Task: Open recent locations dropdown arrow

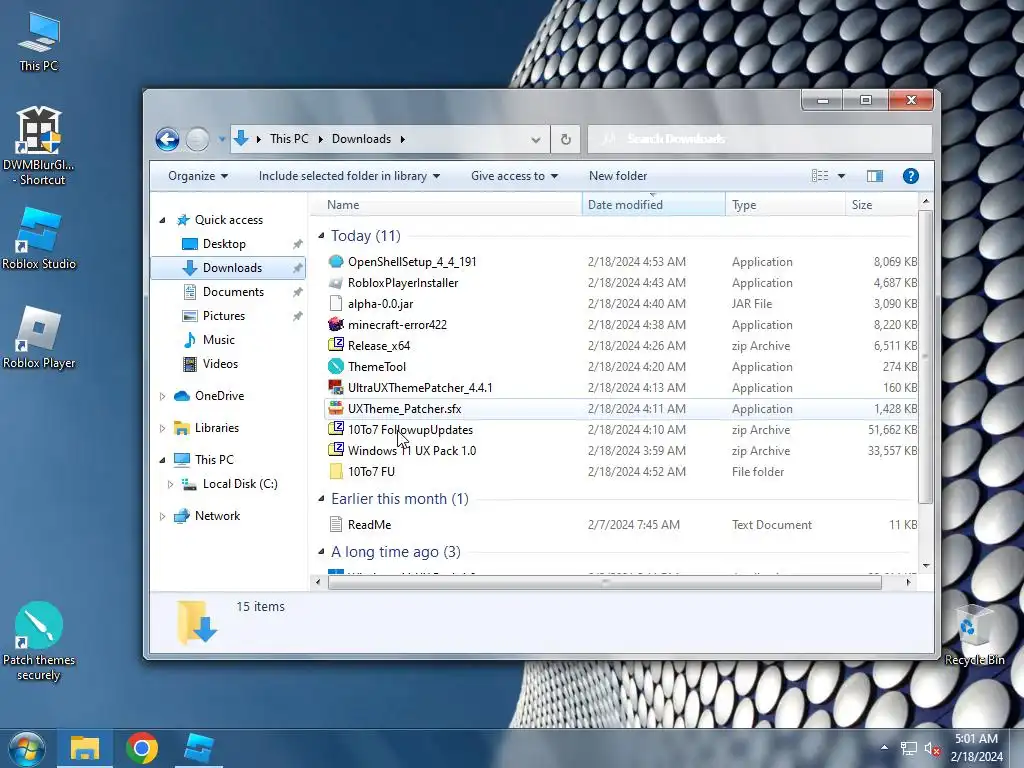Action: coord(221,139)
